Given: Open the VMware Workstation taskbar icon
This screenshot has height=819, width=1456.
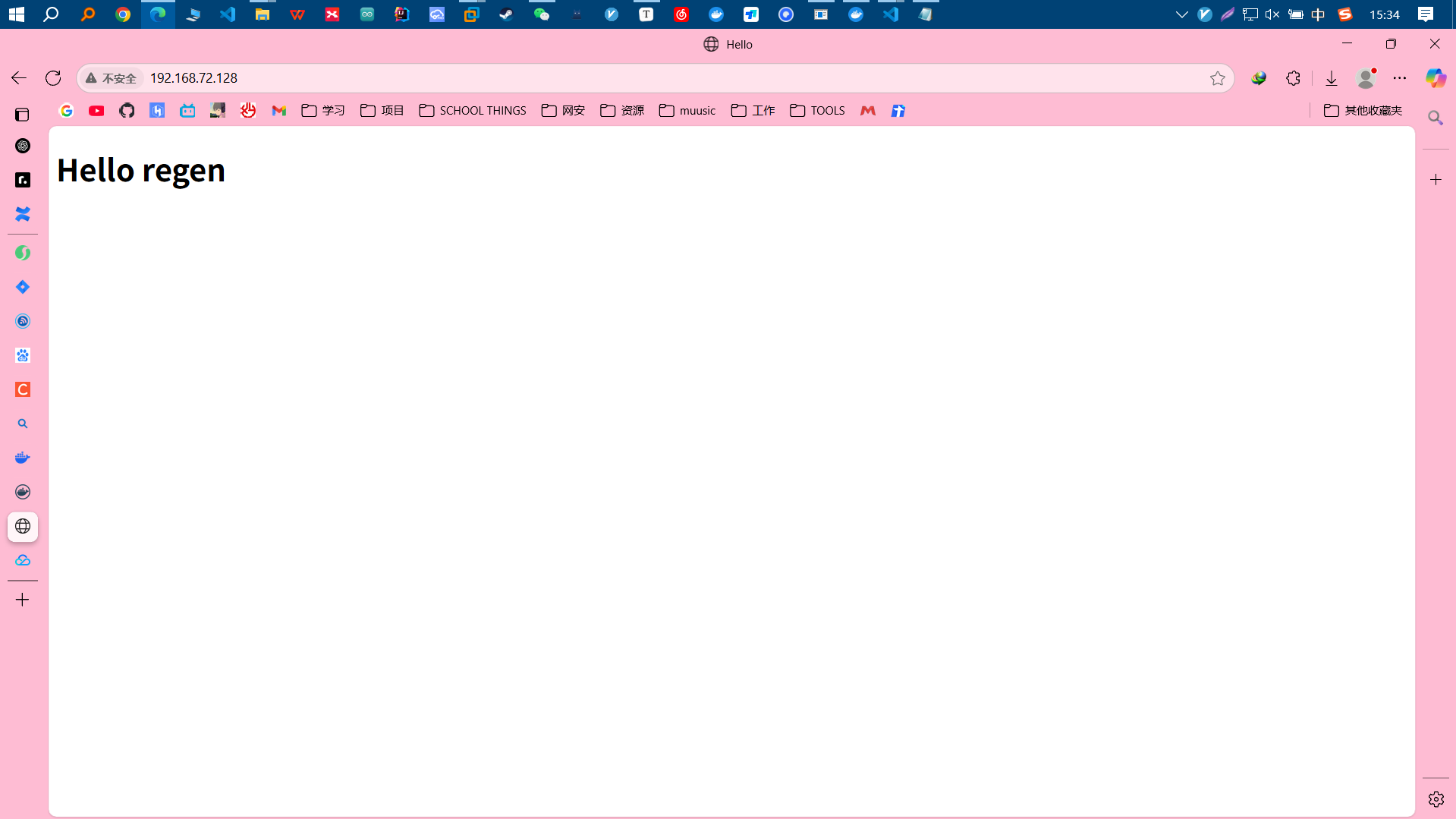Looking at the screenshot, I should [x=472, y=14].
